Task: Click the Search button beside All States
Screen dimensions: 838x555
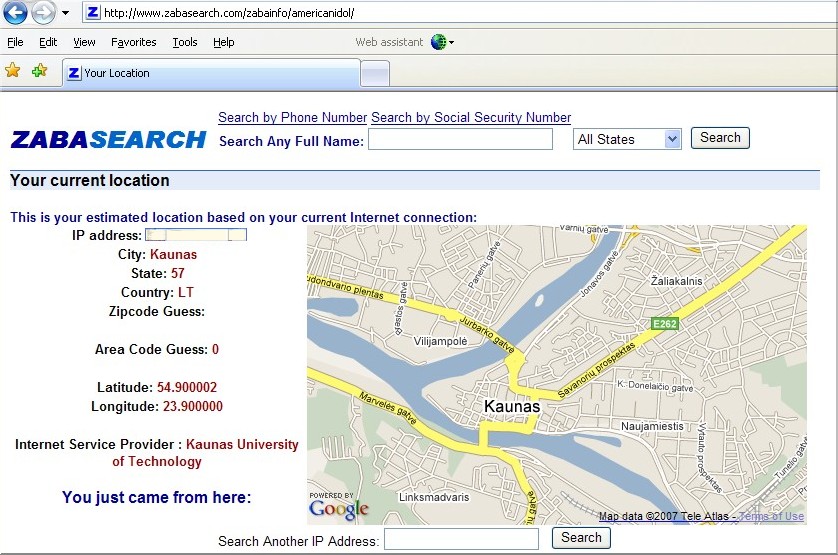Action: [720, 138]
